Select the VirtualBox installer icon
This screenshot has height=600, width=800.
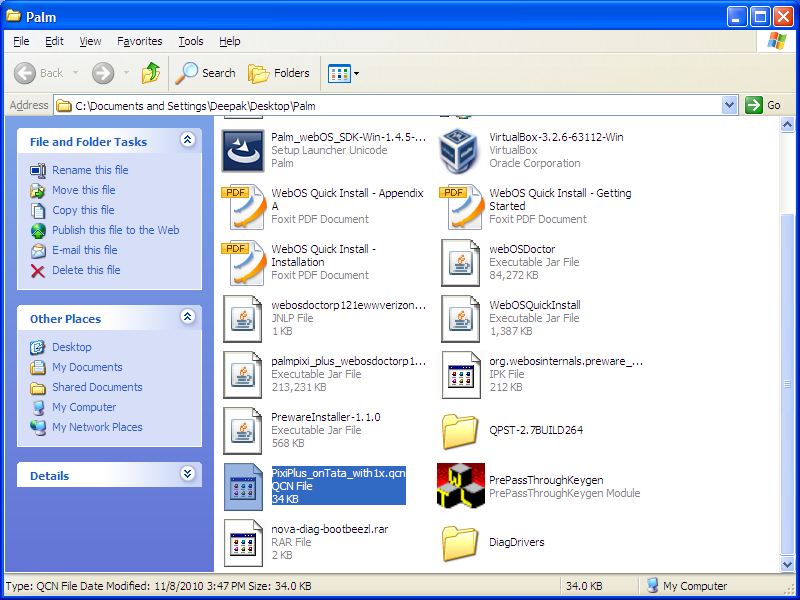tap(460, 151)
